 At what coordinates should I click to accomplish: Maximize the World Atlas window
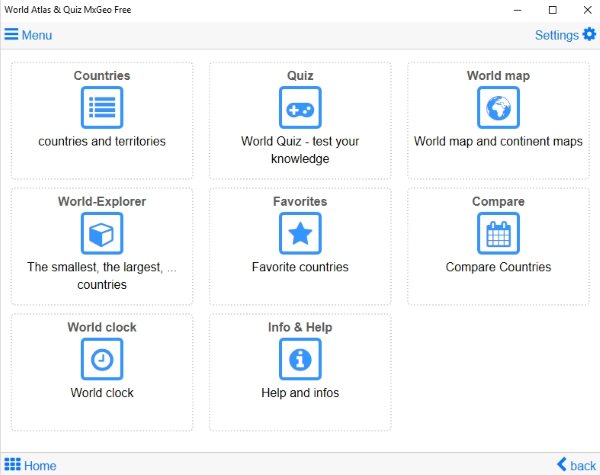point(553,9)
